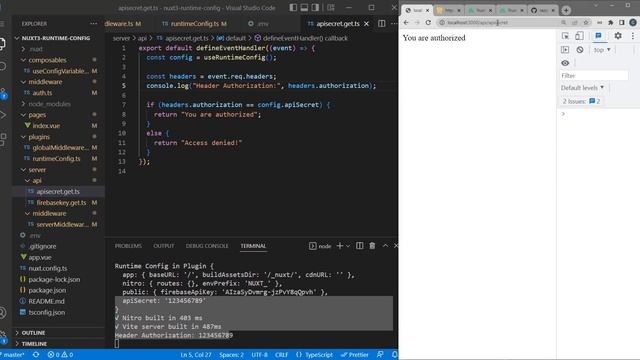The image size is (640, 360).
Task: Go back in the browser
Action: coord(406,22)
